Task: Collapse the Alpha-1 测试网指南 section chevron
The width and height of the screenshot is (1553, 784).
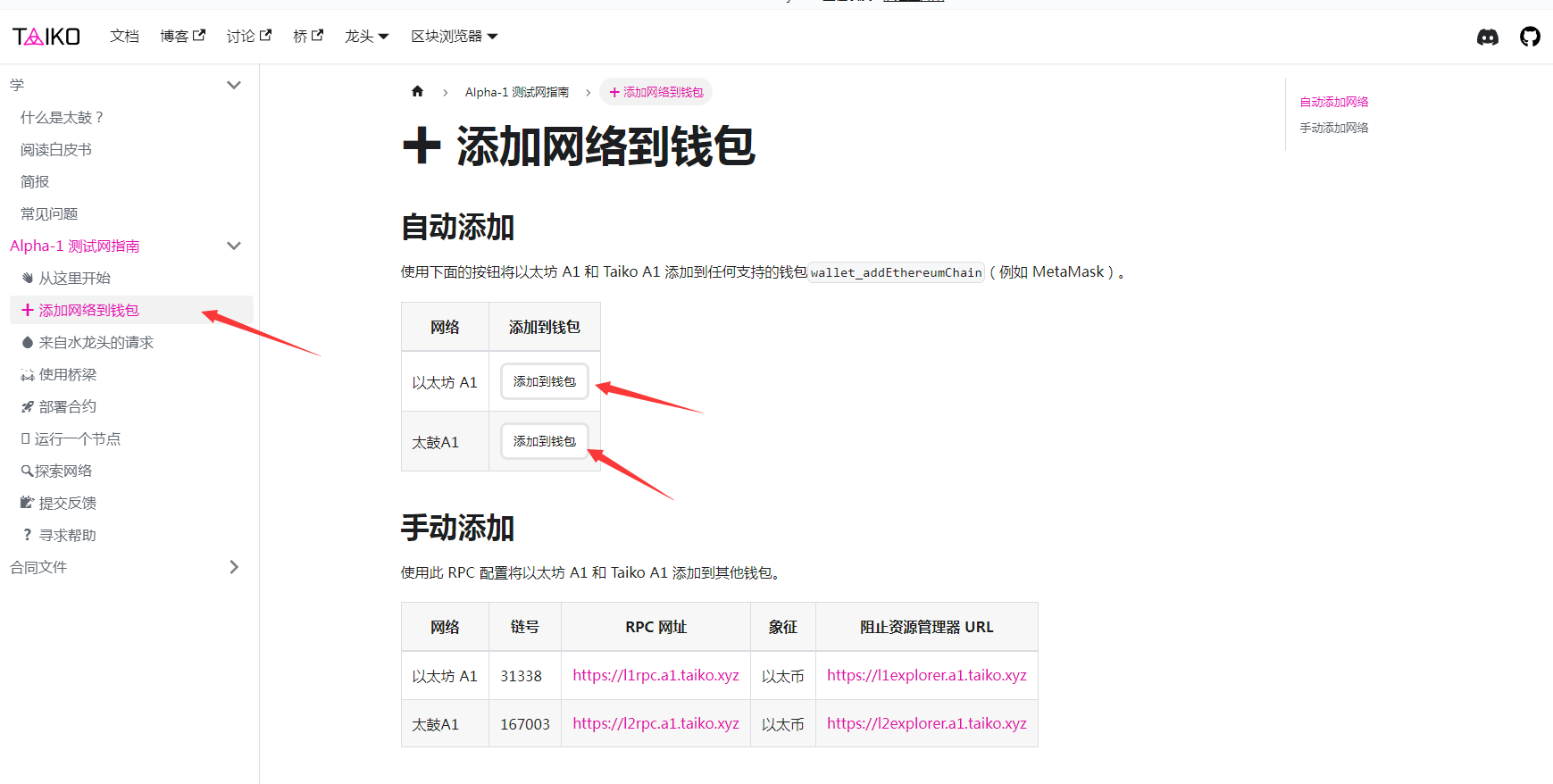Action: pos(234,246)
